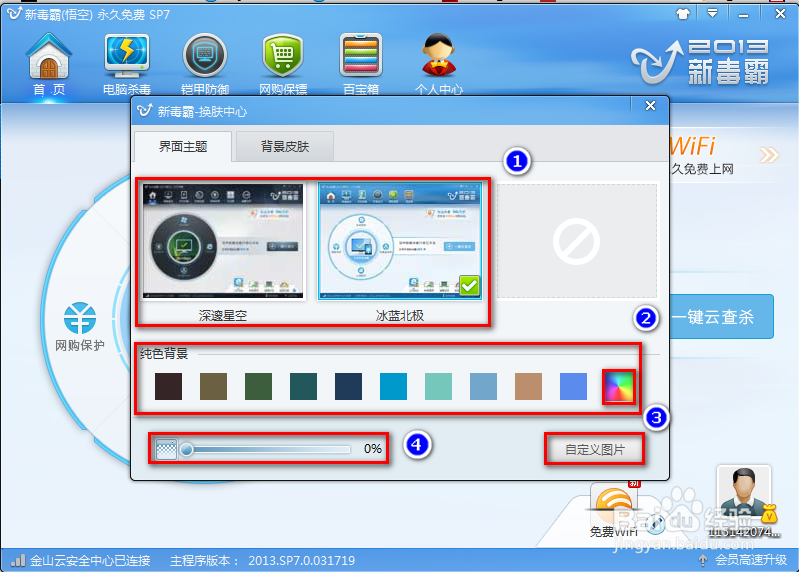Minimize the 新毒霸 main window
This screenshot has width=799, height=572.
click(x=743, y=15)
